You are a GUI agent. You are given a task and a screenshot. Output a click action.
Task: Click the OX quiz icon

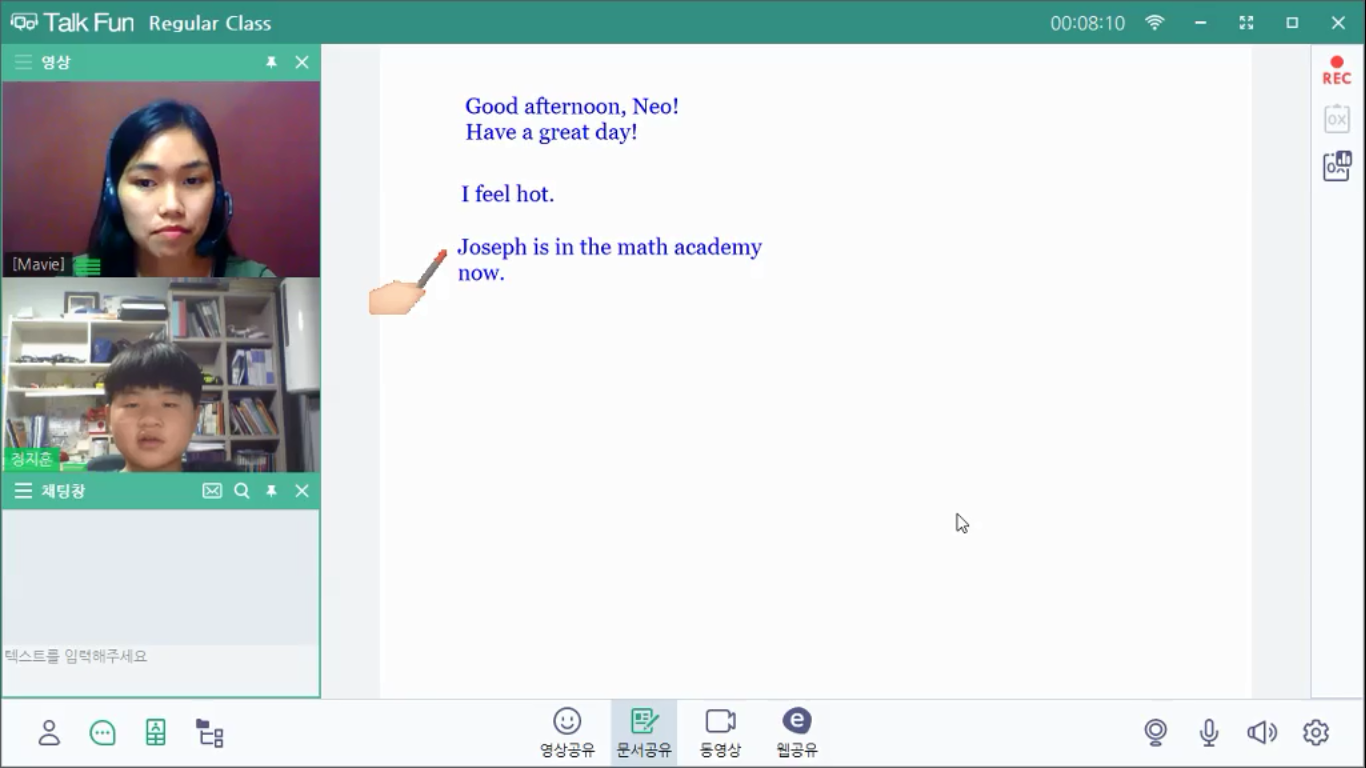tap(1337, 119)
